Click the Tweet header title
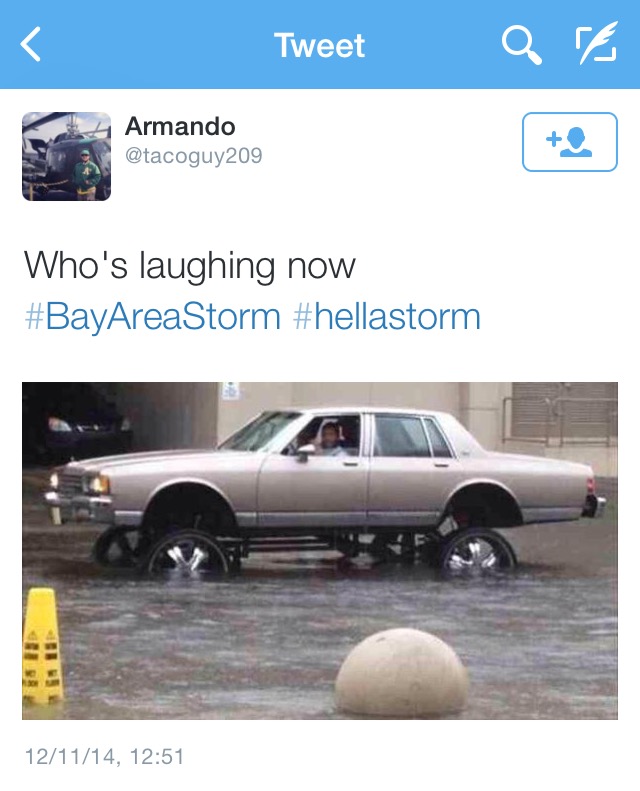Image resolution: width=640 pixels, height=791 pixels. (320, 45)
